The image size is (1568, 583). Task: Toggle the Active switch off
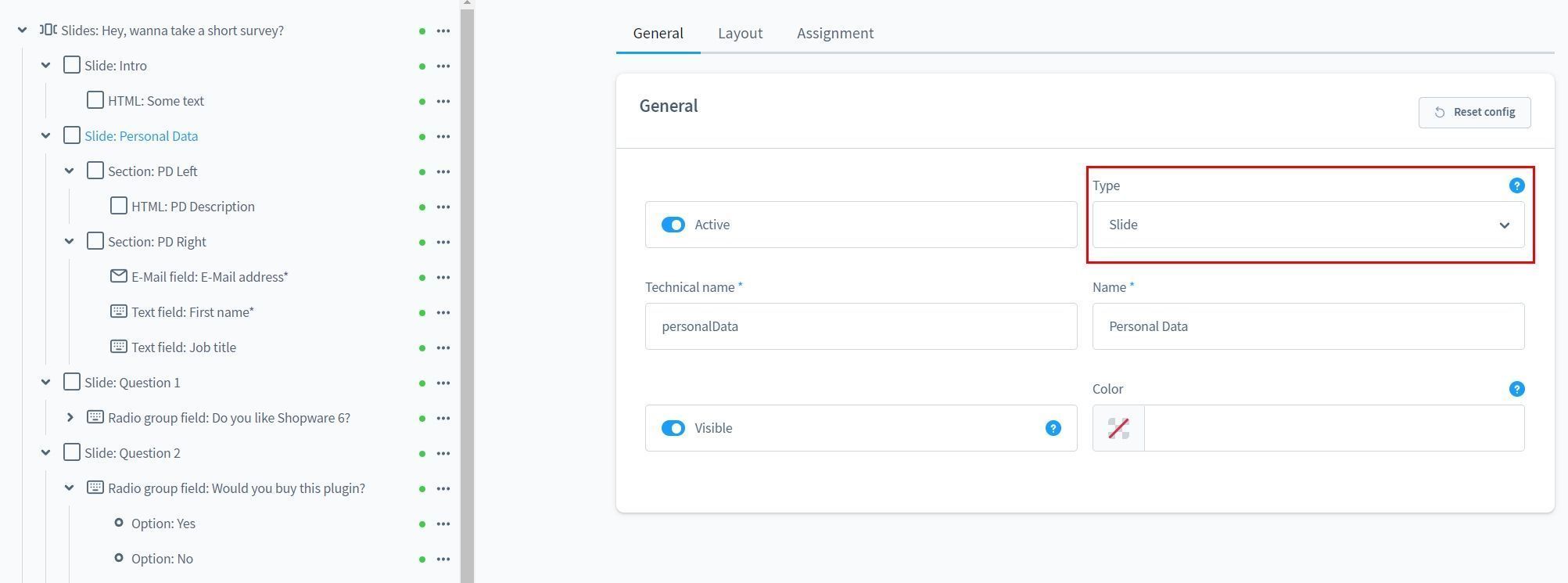[x=673, y=225]
